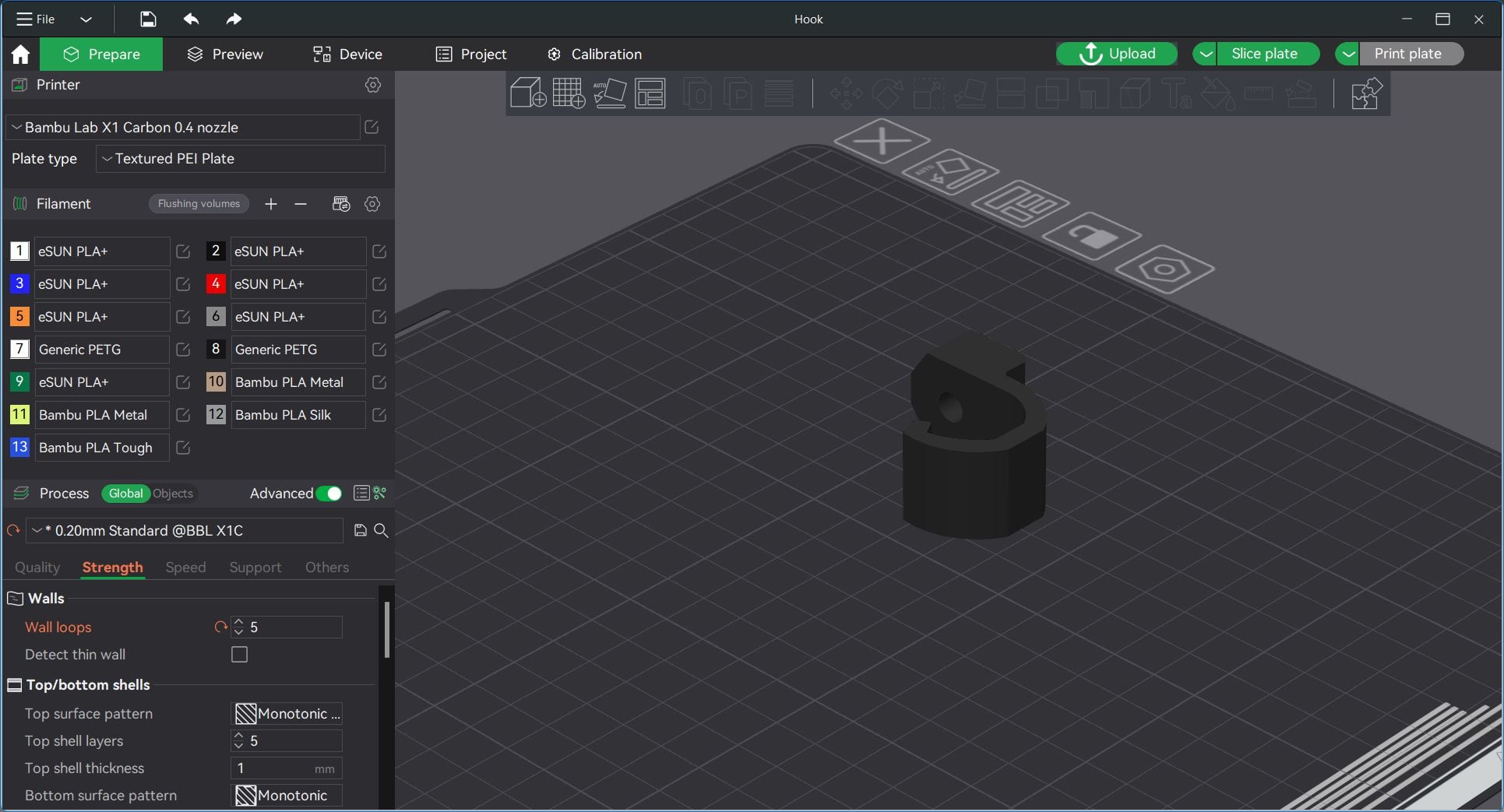Click the Auto orient toolbar icon
The height and width of the screenshot is (812, 1504).
pos(610,93)
